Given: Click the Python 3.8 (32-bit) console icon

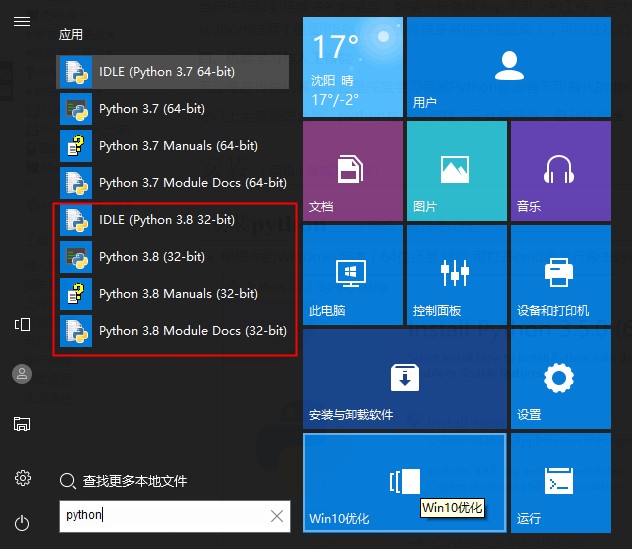Looking at the screenshot, I should (76, 257).
